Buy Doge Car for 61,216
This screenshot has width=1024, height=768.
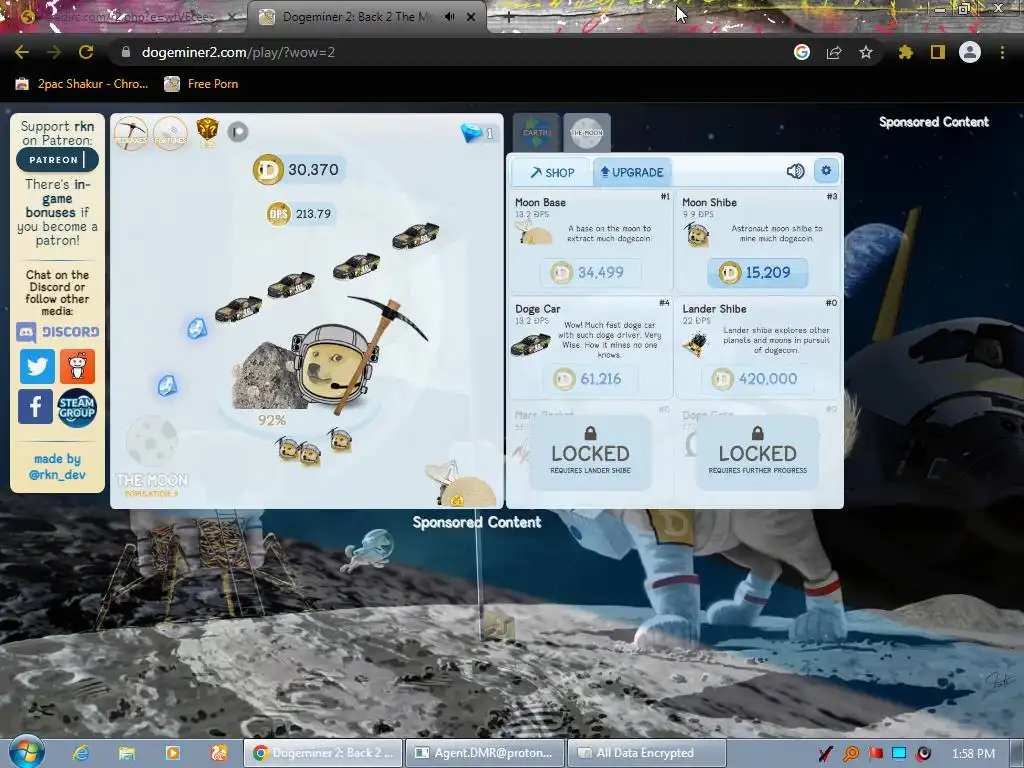pyautogui.click(x=590, y=379)
